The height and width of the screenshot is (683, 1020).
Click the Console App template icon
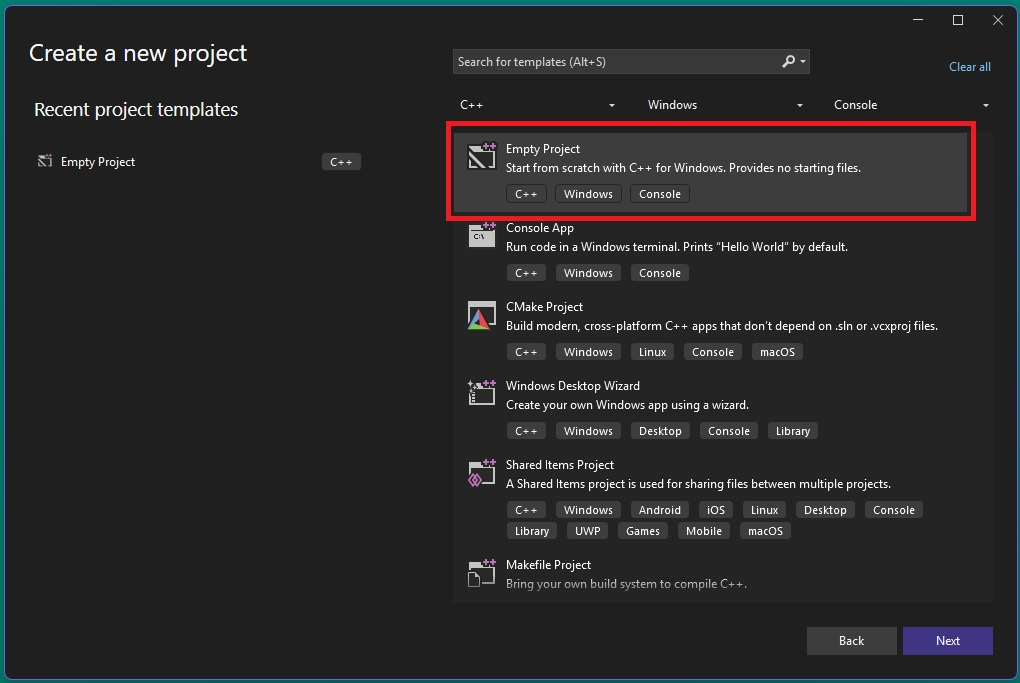(481, 235)
